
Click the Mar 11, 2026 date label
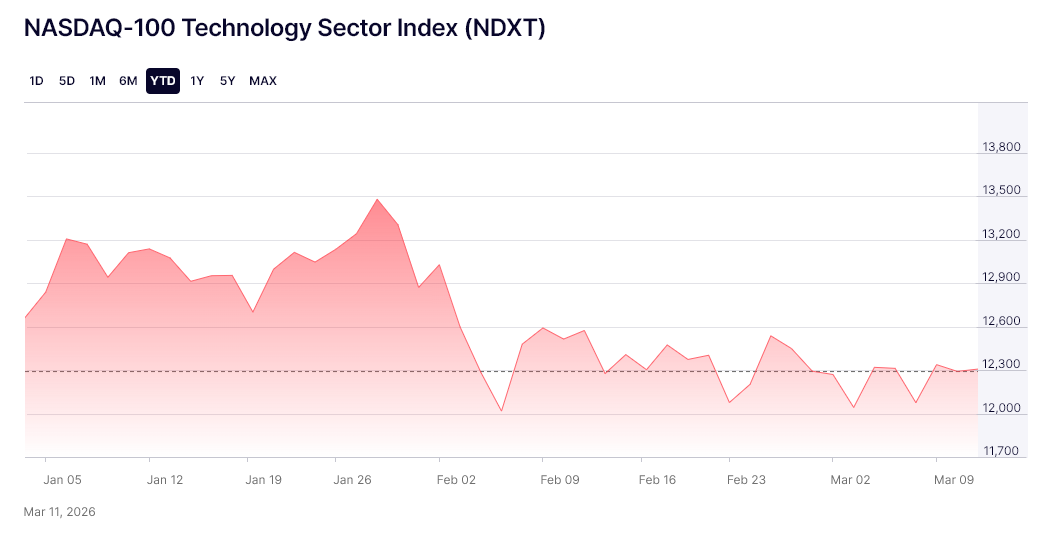click(x=59, y=512)
